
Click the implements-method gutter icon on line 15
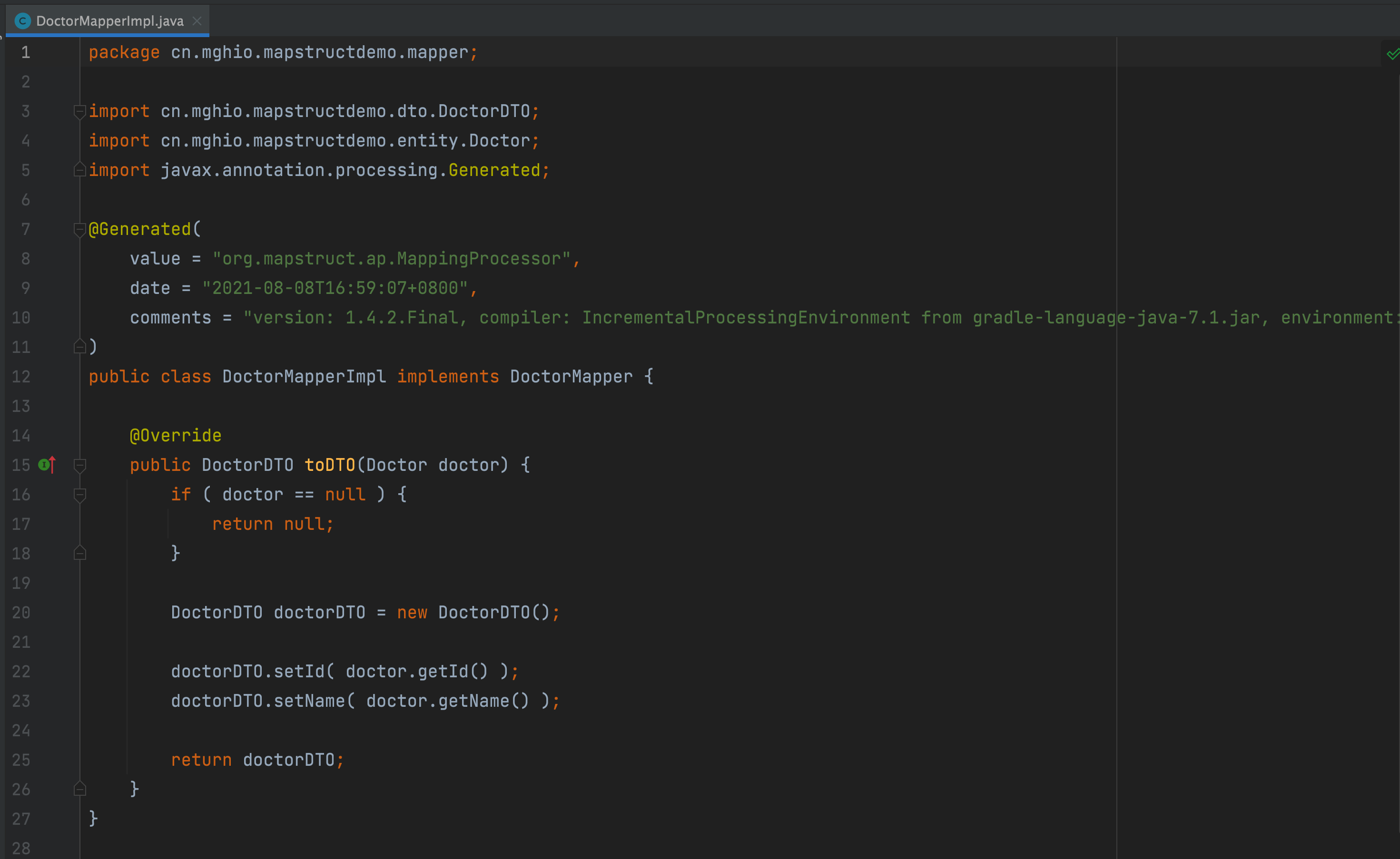pos(47,465)
